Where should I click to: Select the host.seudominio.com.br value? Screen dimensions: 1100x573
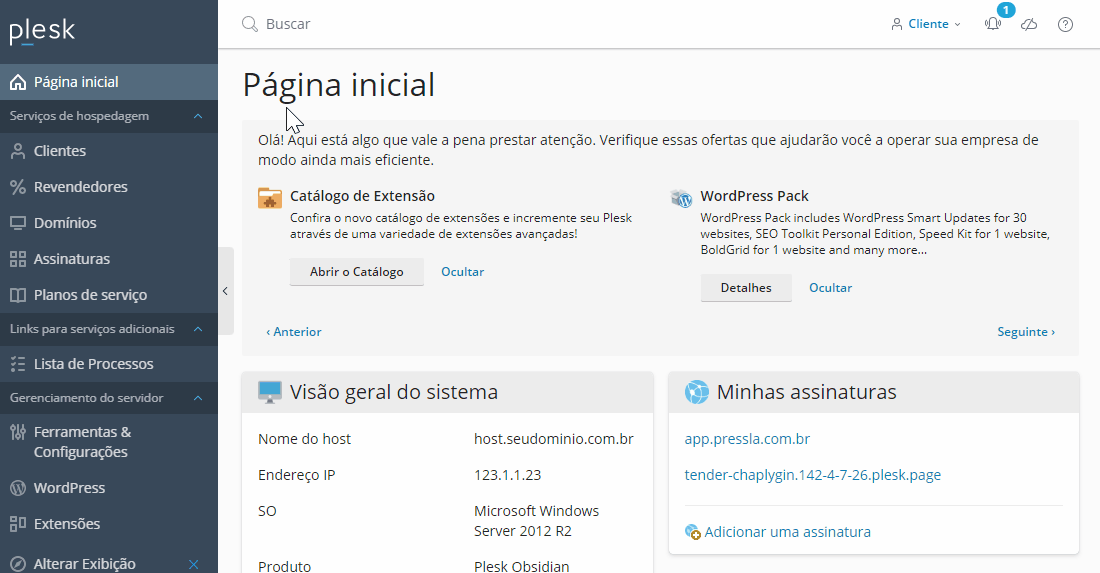point(554,439)
